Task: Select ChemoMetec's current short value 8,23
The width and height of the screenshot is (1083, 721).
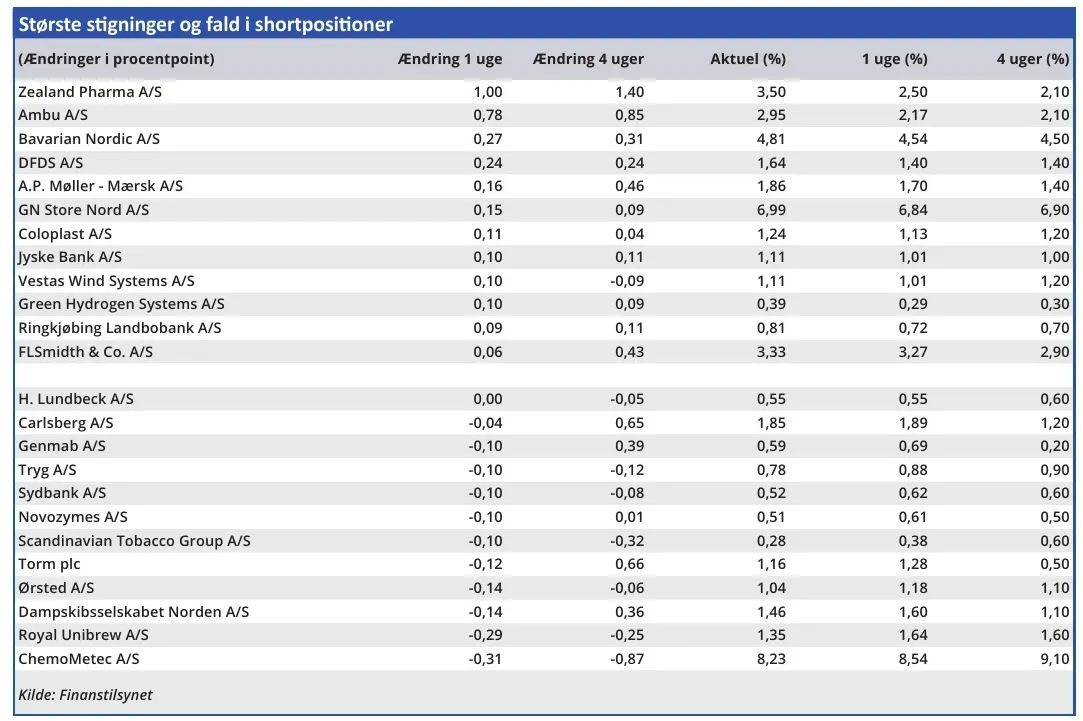Action: [x=771, y=659]
